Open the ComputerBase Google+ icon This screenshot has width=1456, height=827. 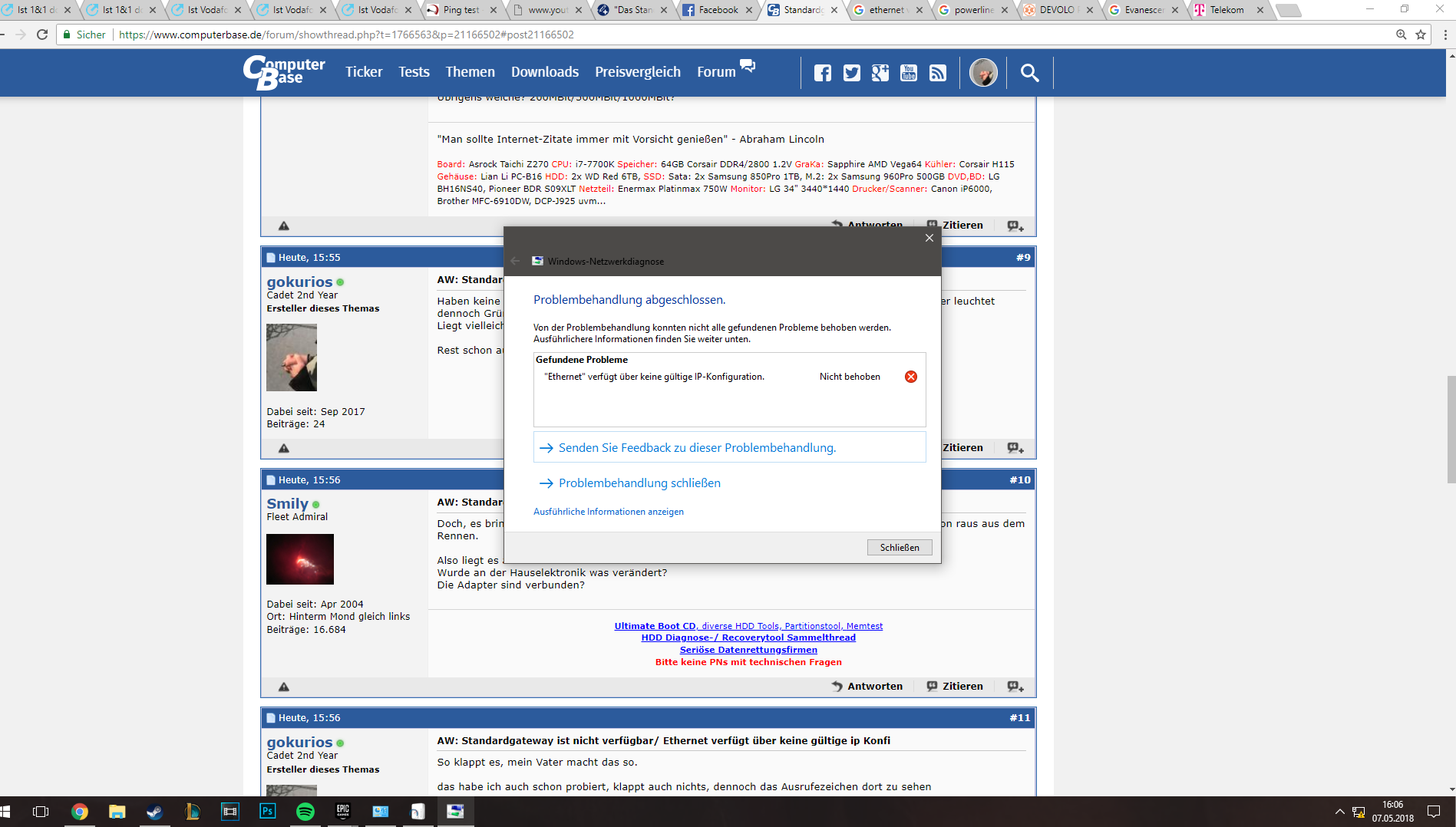(x=880, y=73)
